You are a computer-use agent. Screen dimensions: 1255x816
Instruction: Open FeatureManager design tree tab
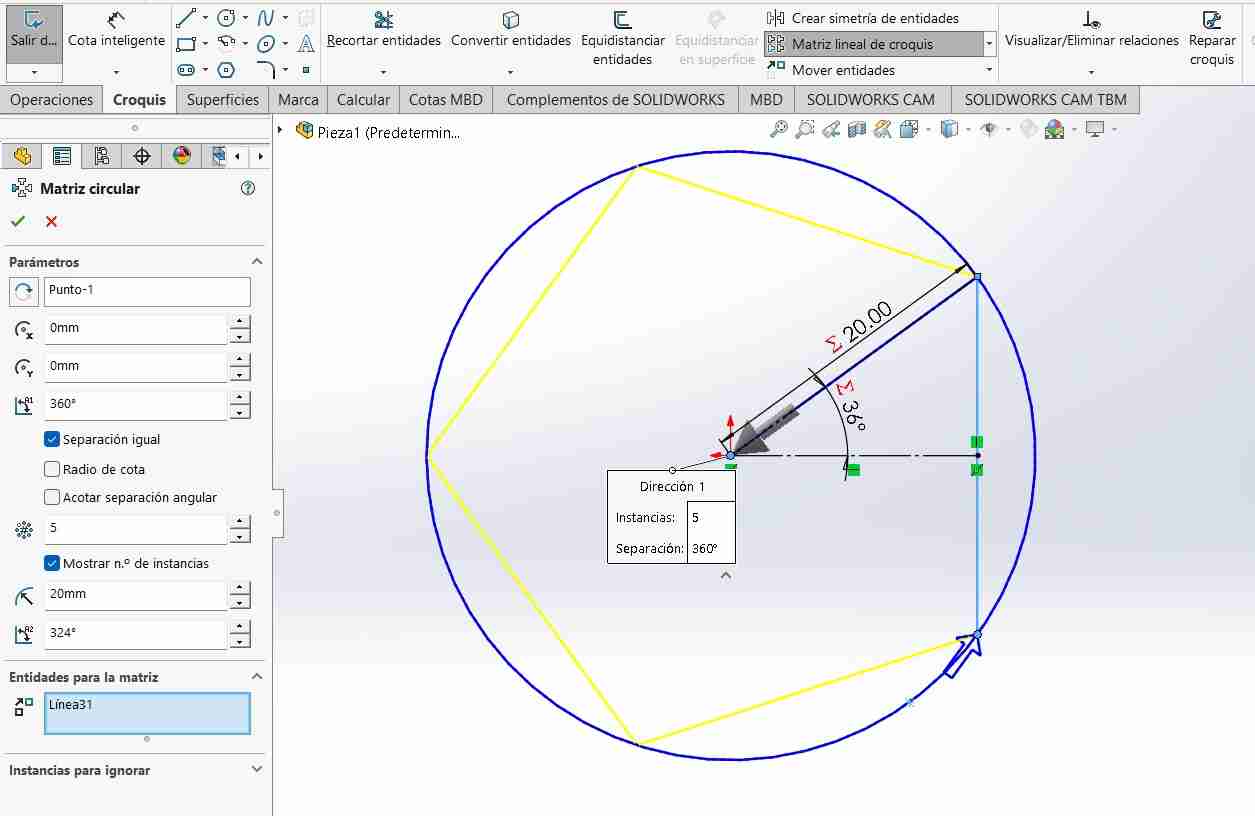coord(22,156)
